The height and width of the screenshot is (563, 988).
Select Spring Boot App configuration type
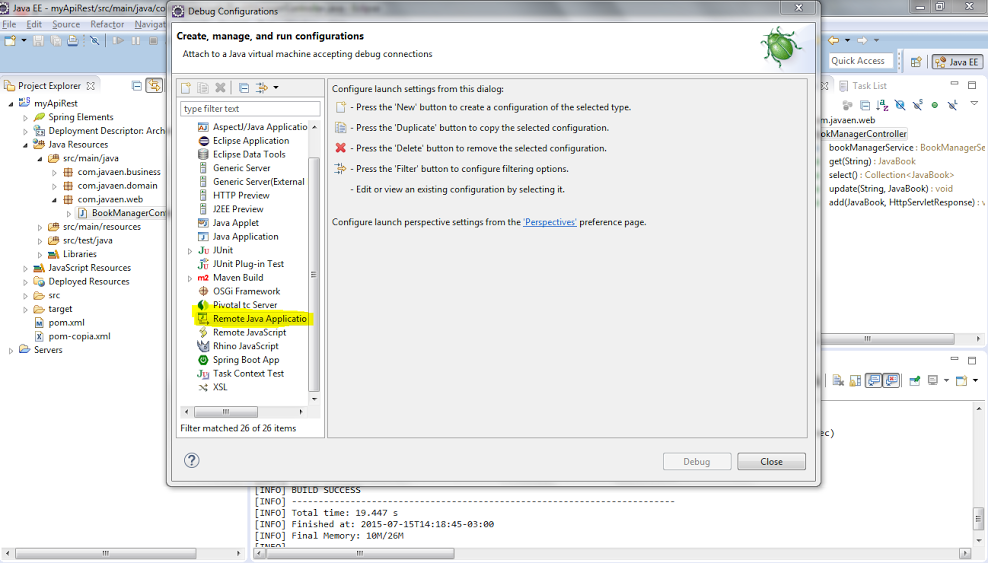coord(238,360)
